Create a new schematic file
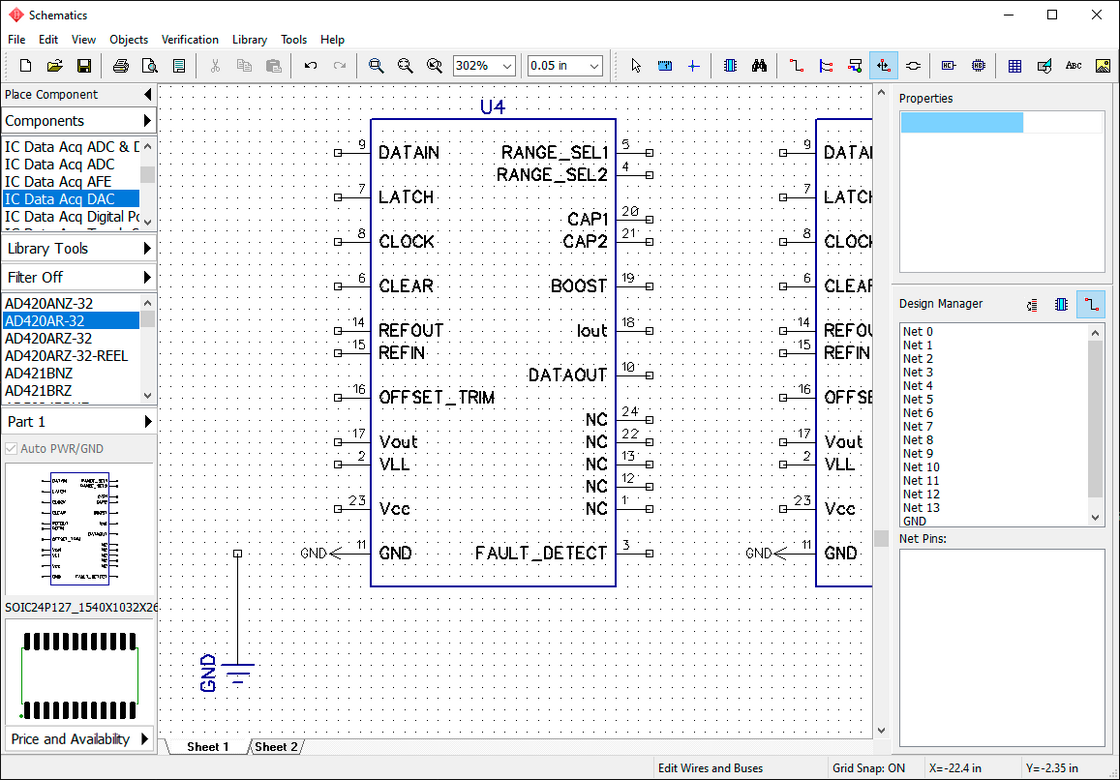The height and width of the screenshot is (780, 1120). coord(26,66)
